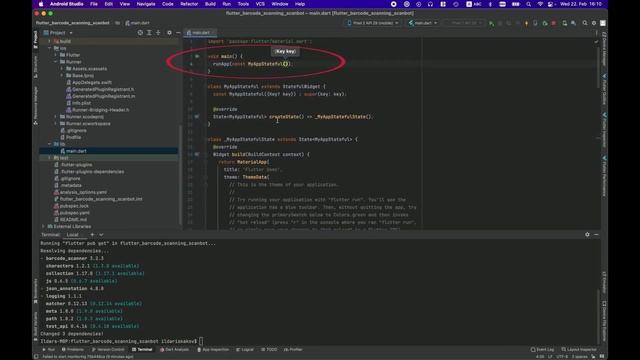Open the Tools menu
The image size is (640, 360).
[x=243, y=4]
